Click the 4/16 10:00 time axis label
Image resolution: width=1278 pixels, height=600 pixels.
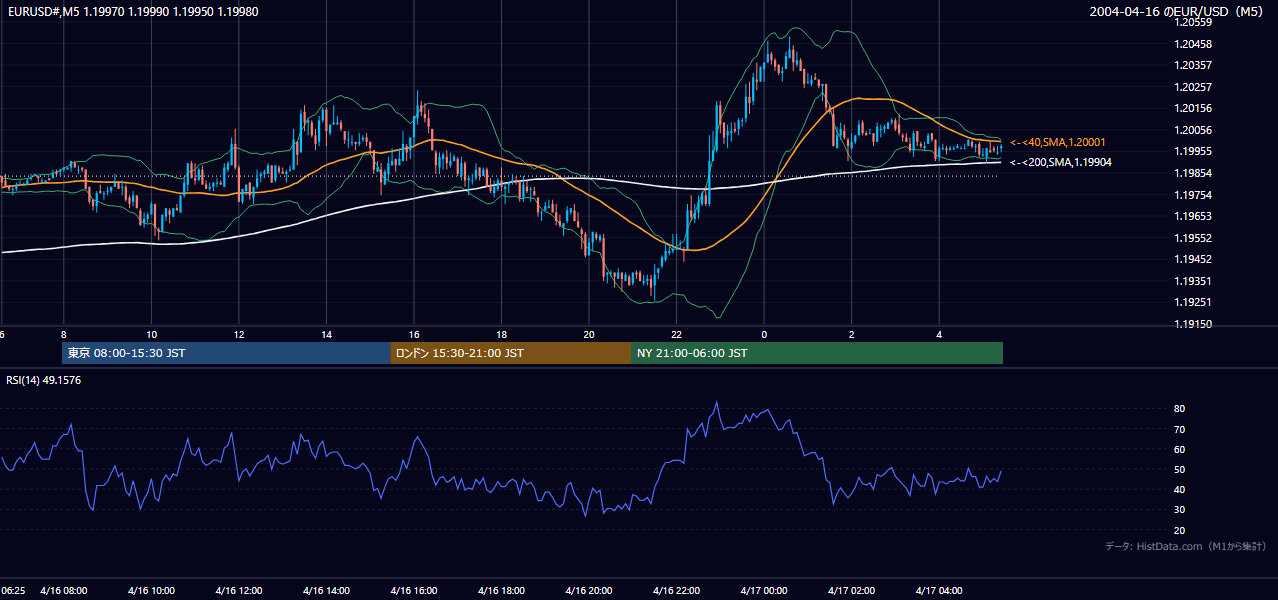coord(151,591)
